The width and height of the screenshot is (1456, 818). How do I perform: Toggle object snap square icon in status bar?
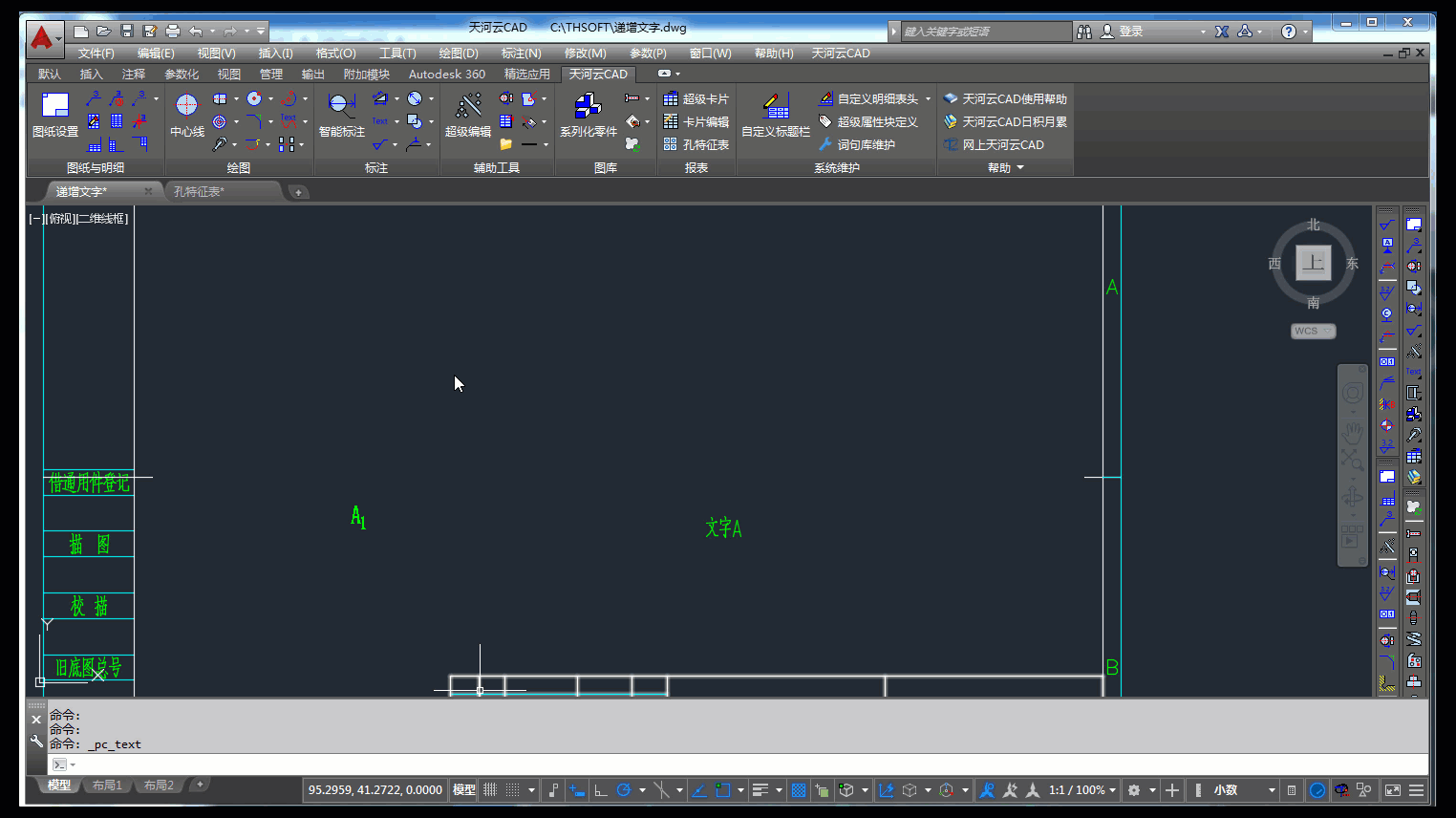pyautogui.click(x=723, y=790)
